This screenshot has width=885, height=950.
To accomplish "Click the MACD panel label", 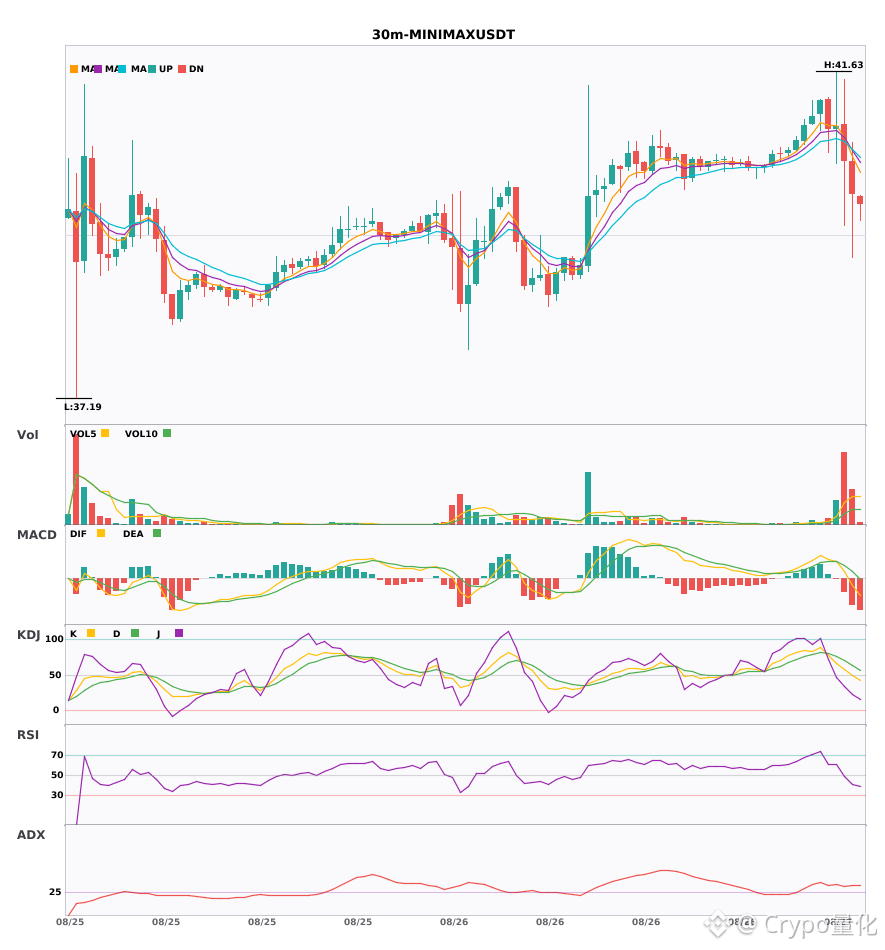I will pos(36,535).
